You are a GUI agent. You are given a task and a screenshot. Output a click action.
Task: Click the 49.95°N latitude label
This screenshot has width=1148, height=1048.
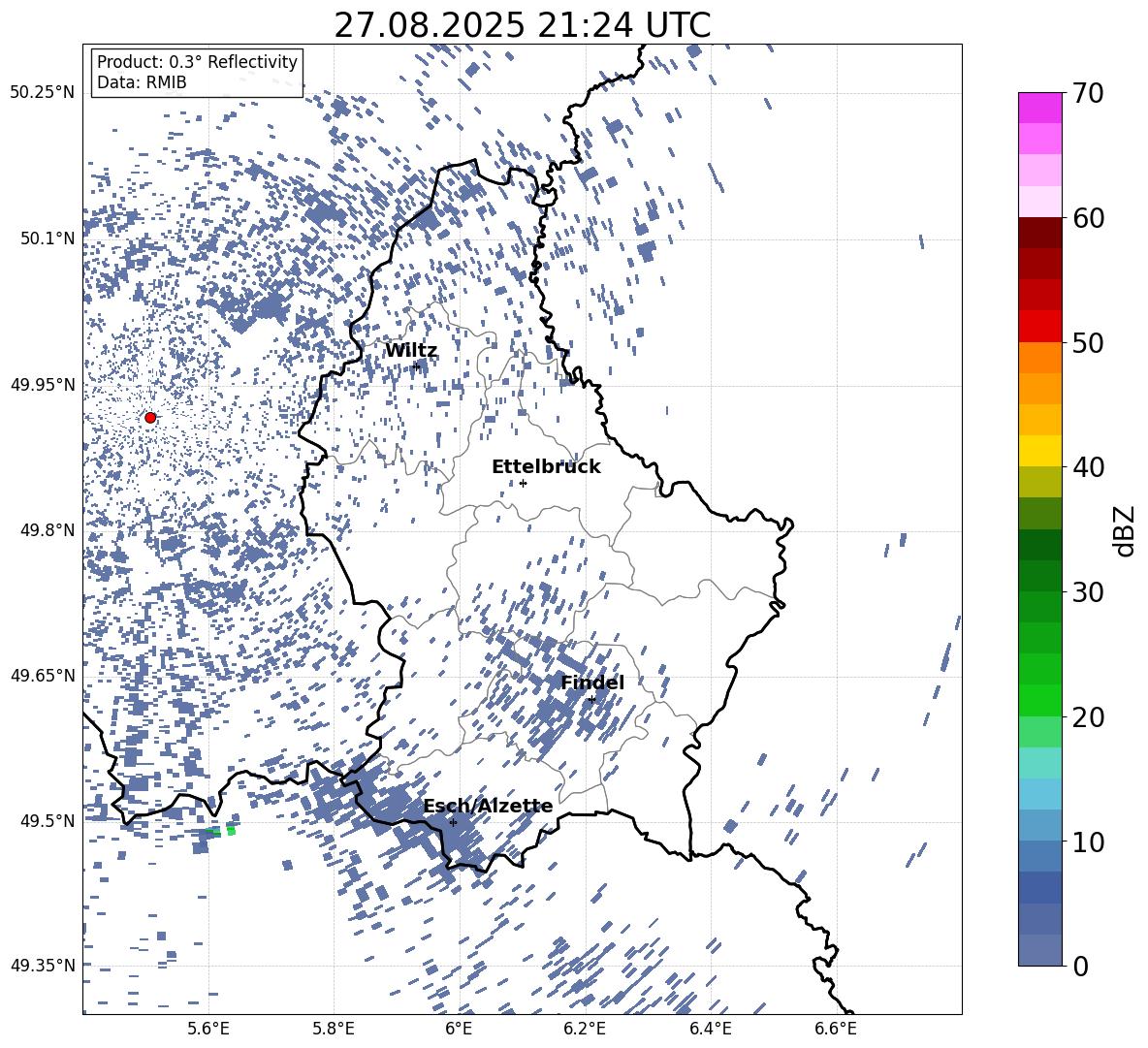(43, 384)
